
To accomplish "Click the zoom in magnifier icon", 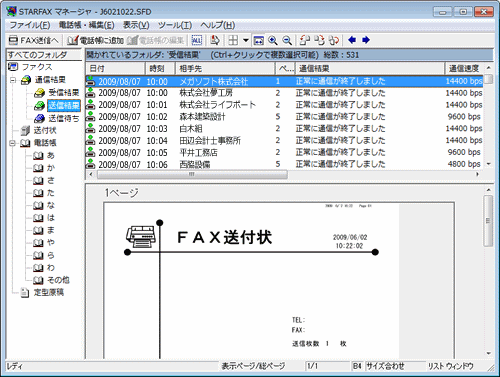I will pyautogui.click(x=273, y=41).
